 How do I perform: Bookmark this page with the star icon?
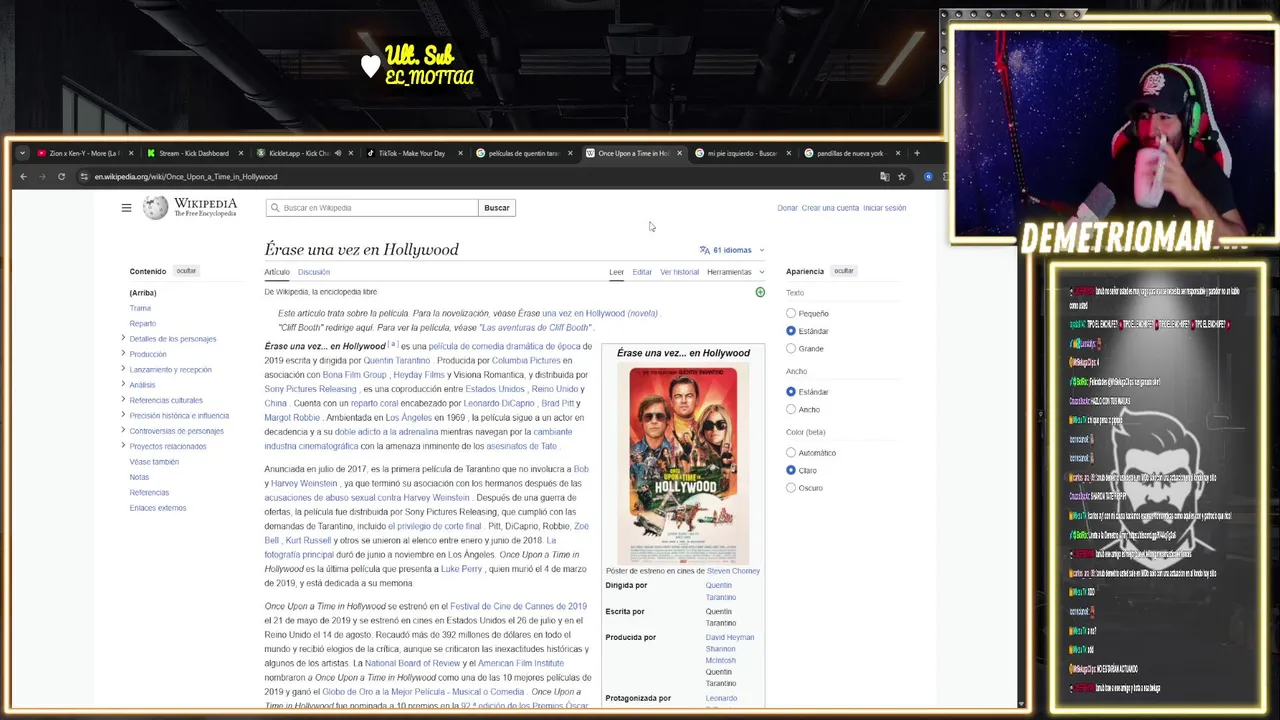tap(901, 177)
